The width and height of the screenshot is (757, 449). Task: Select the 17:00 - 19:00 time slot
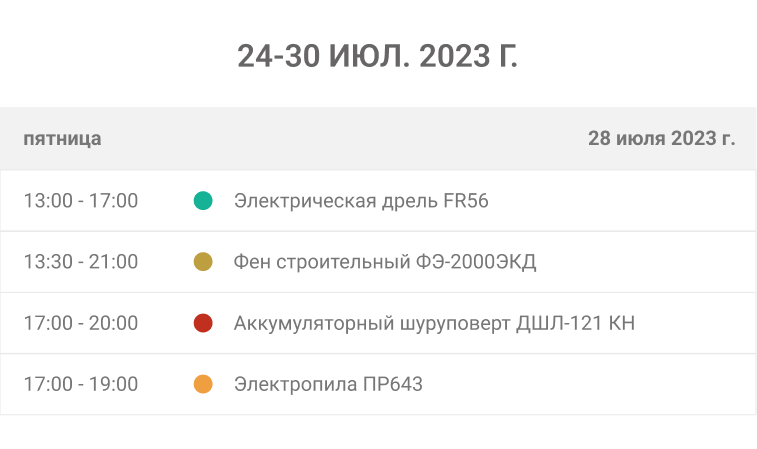coord(80,384)
